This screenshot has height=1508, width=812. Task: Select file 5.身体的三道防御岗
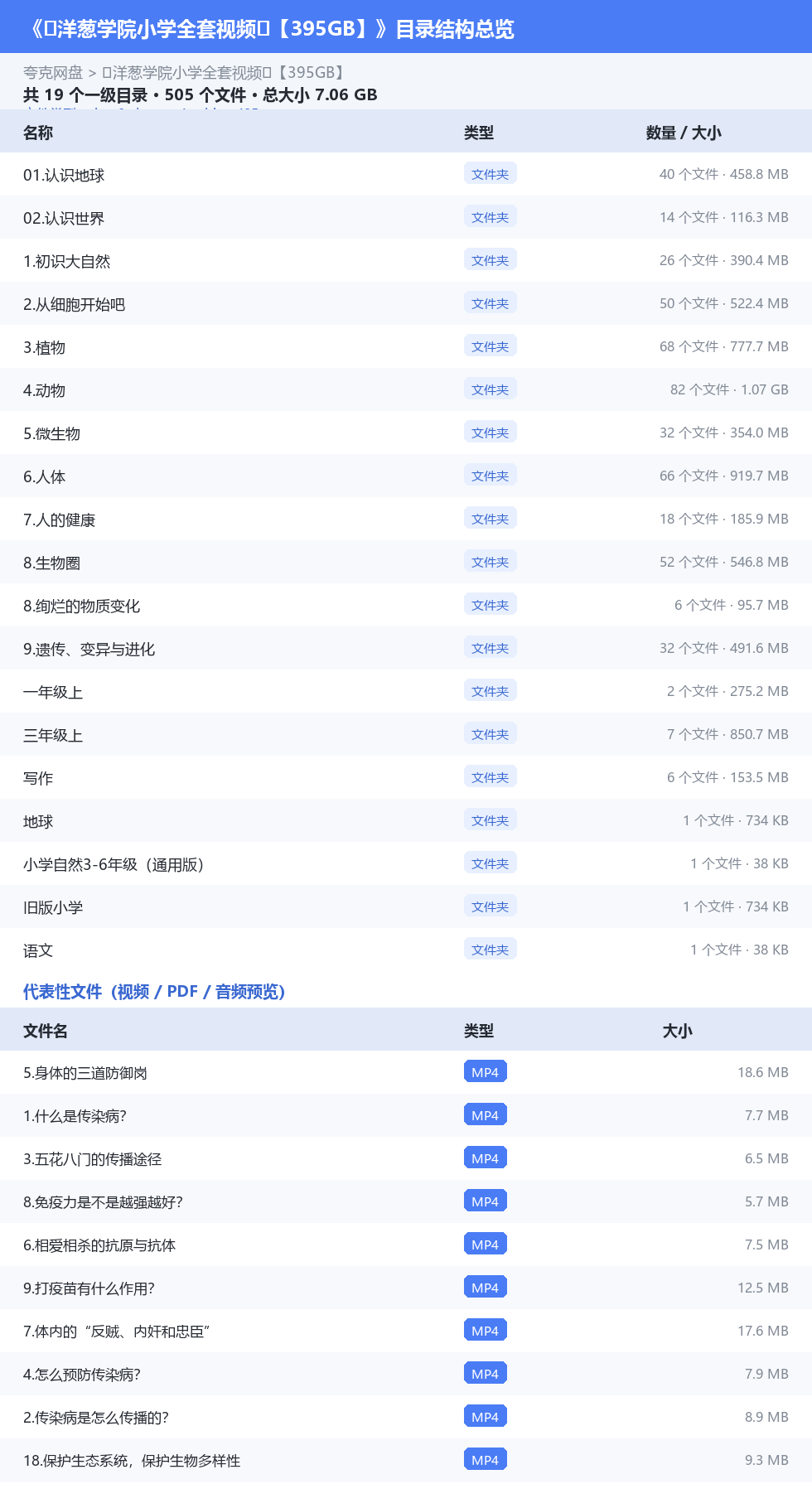point(85,1073)
